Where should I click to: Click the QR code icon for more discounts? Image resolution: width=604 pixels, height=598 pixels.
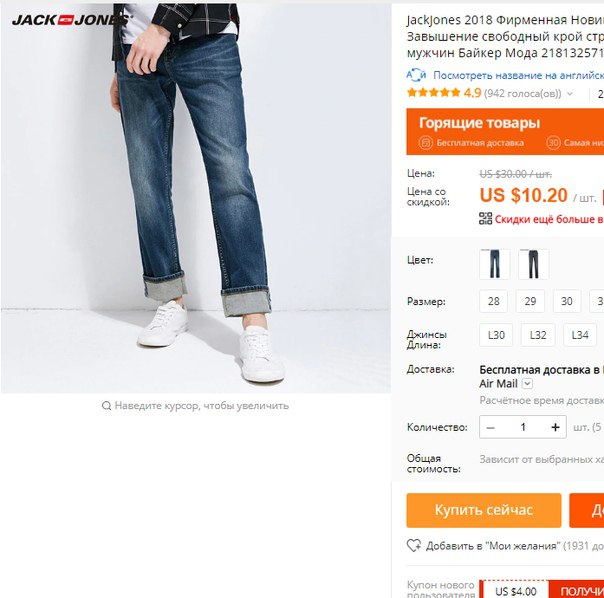(x=485, y=218)
